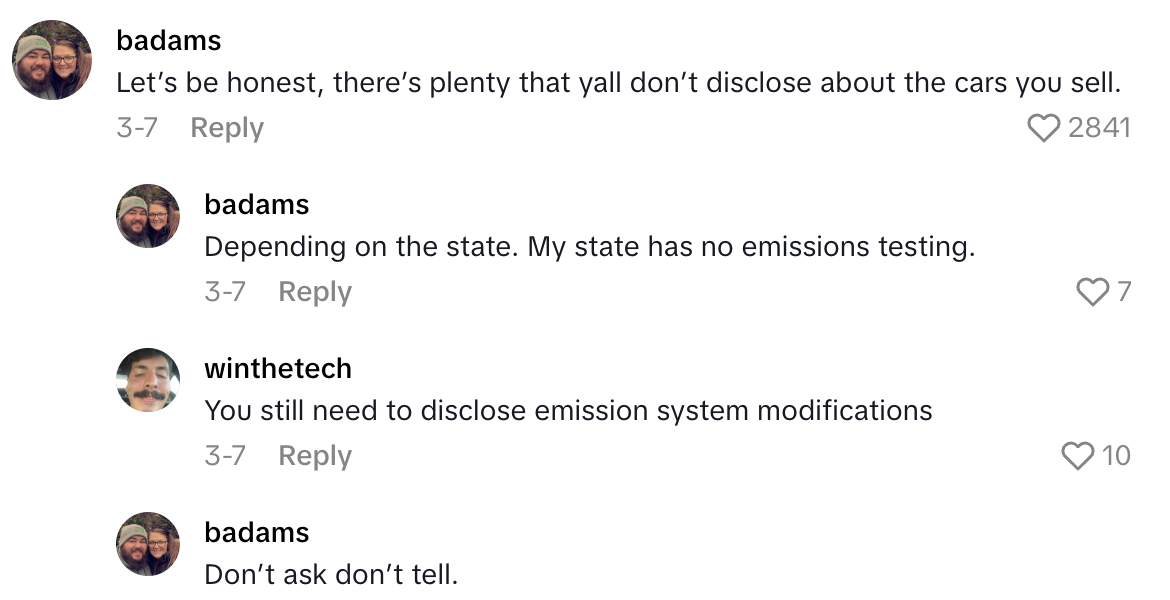Reply to winthetech's comment
This screenshot has width=1170, height=600.
pos(315,456)
